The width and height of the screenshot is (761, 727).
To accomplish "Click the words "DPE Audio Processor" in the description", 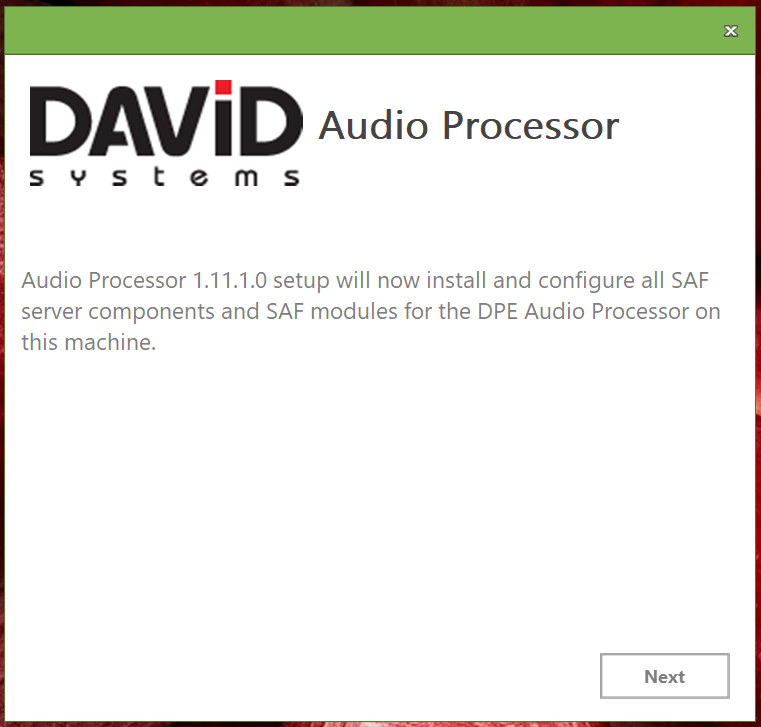I will coord(594,311).
